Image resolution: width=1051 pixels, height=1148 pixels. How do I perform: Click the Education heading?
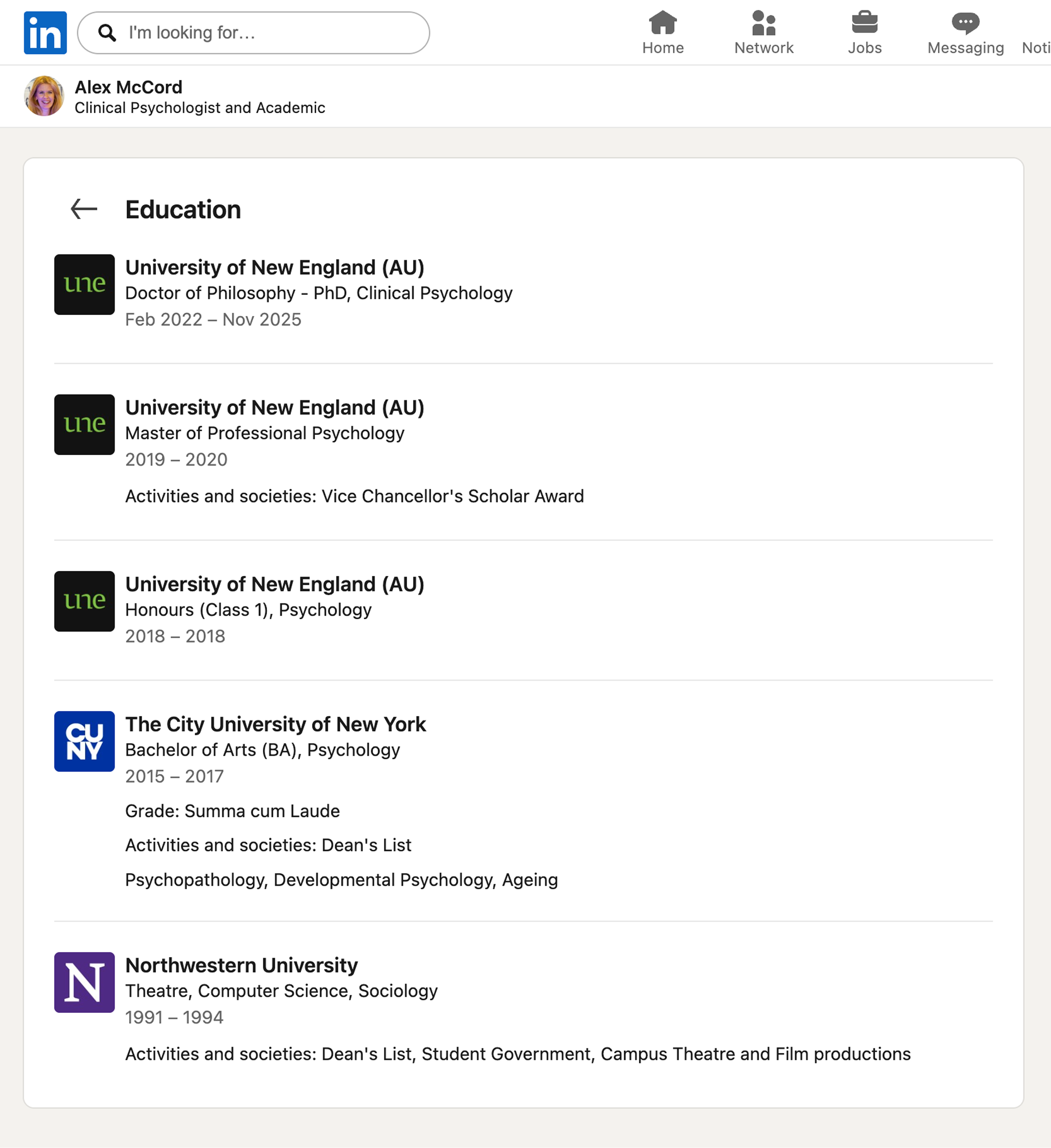coord(183,209)
